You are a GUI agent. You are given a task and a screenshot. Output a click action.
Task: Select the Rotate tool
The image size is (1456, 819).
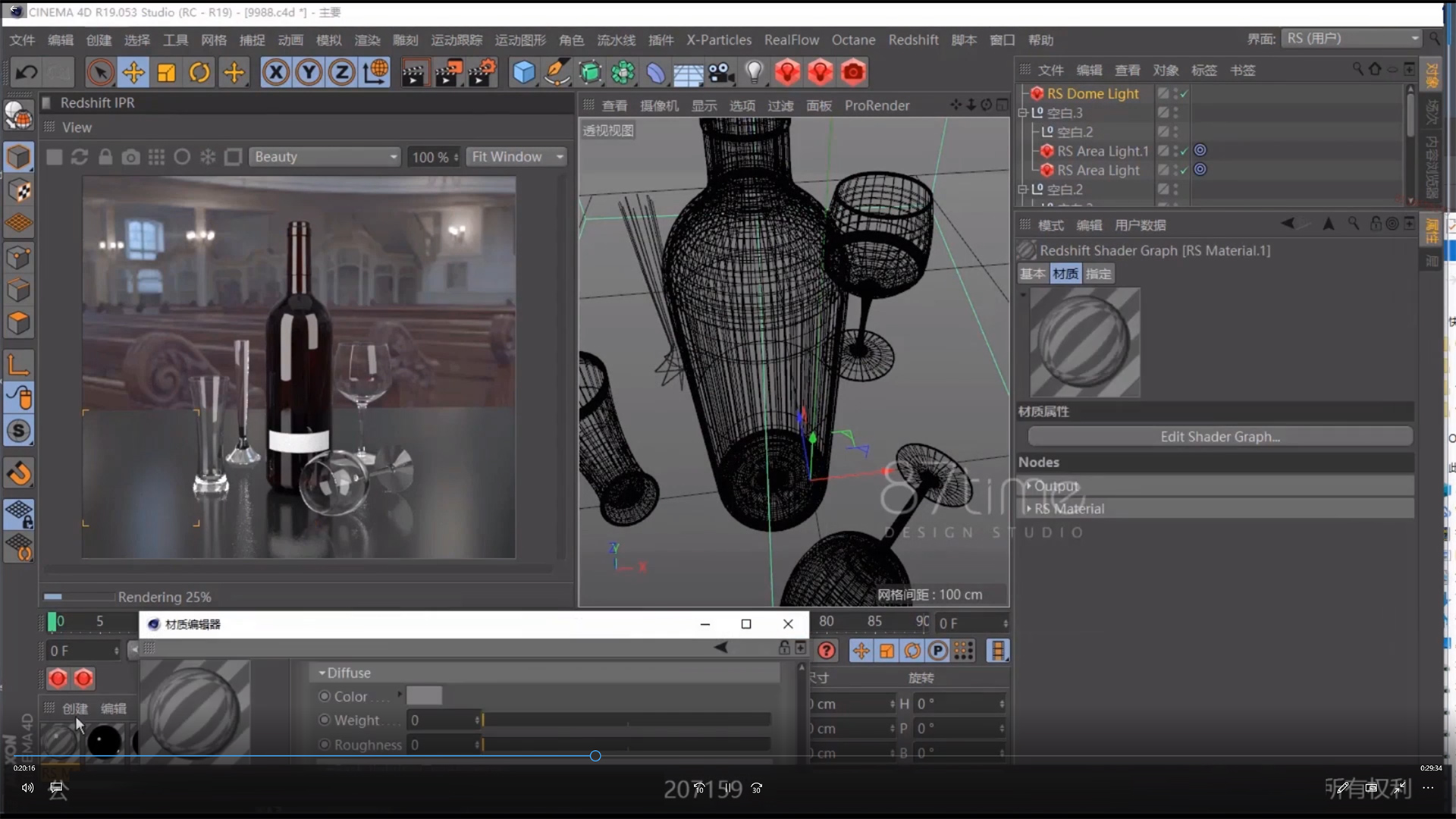coord(199,73)
